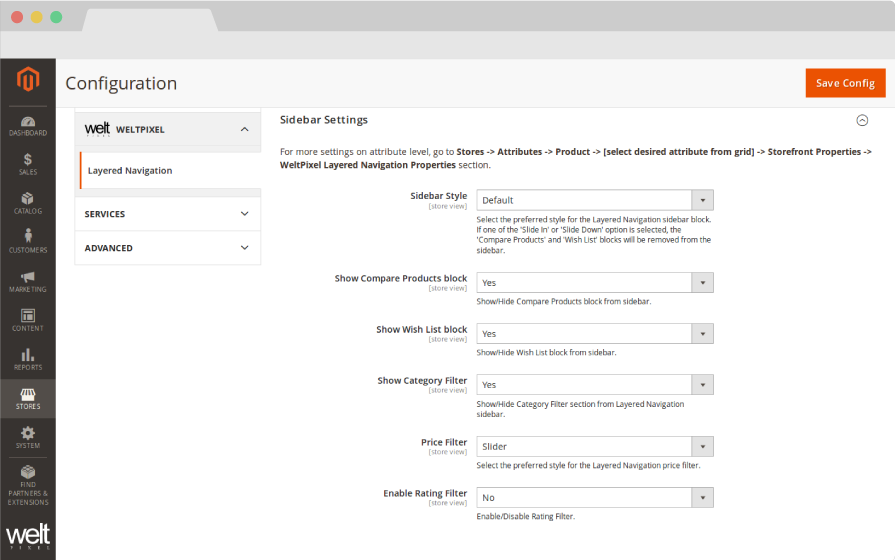Viewport: 895px width, 560px height.
Task: Open the Content sidebar icon
Action: (27, 320)
